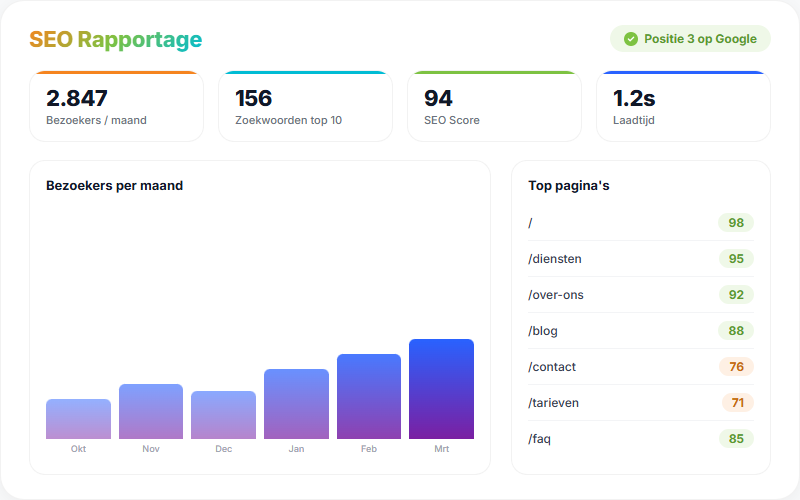Click the Nov bar in chart
Screen dimensions: 800x500
pos(151,411)
